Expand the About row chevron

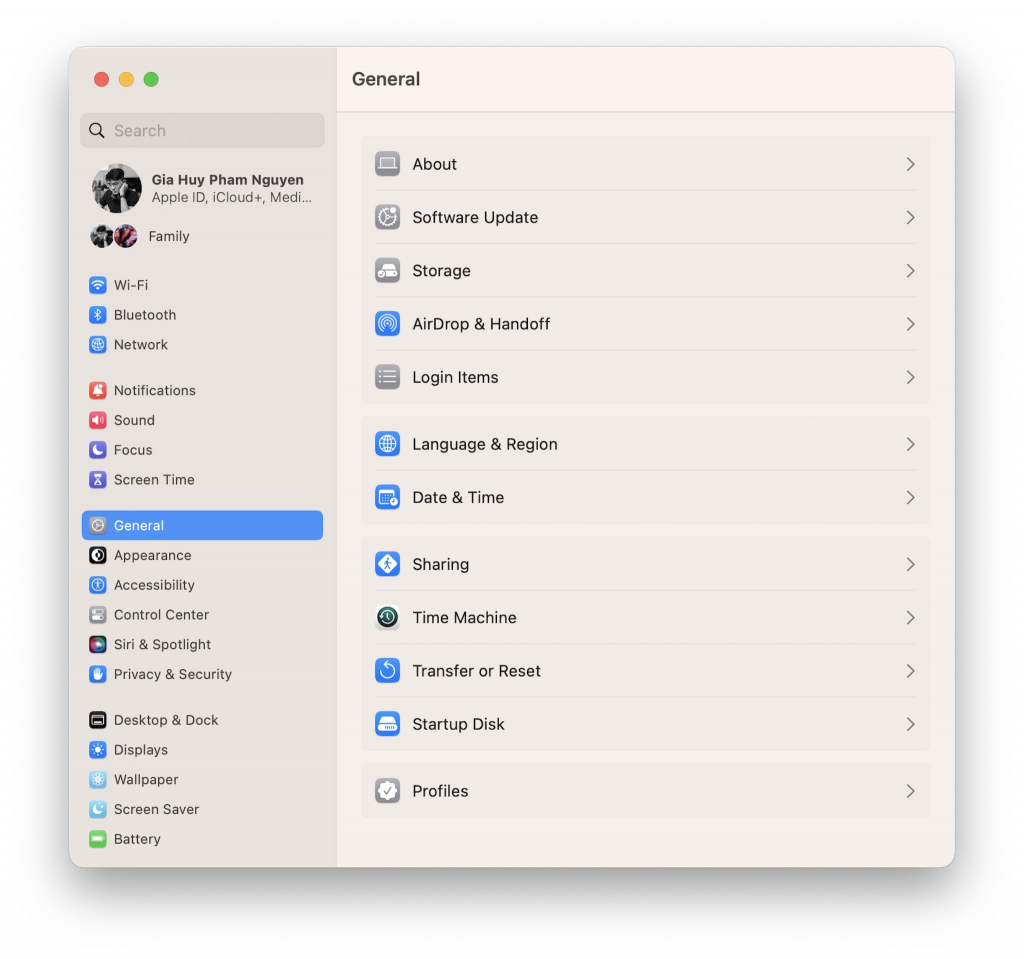point(910,164)
